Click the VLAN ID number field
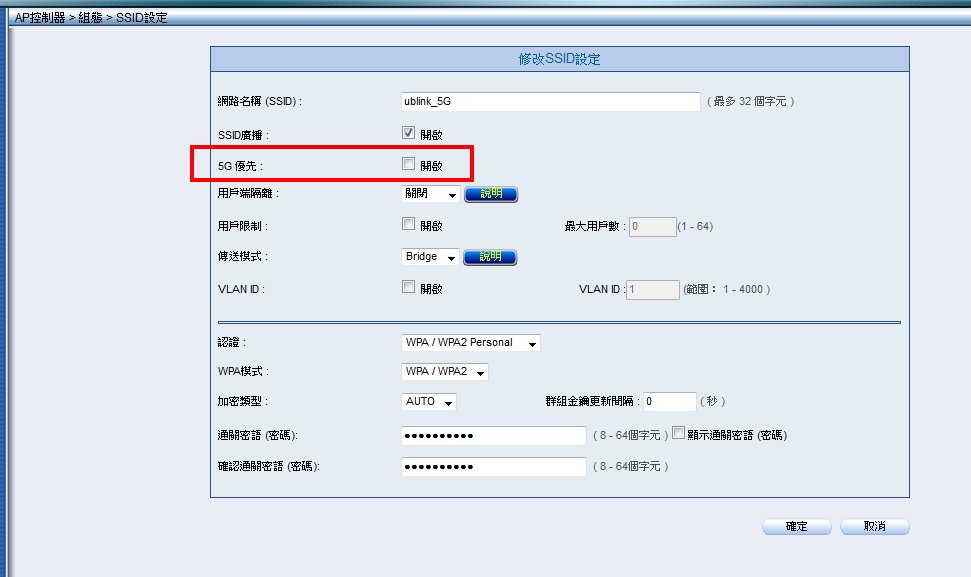Screen dimensions: 971x577 652,289
